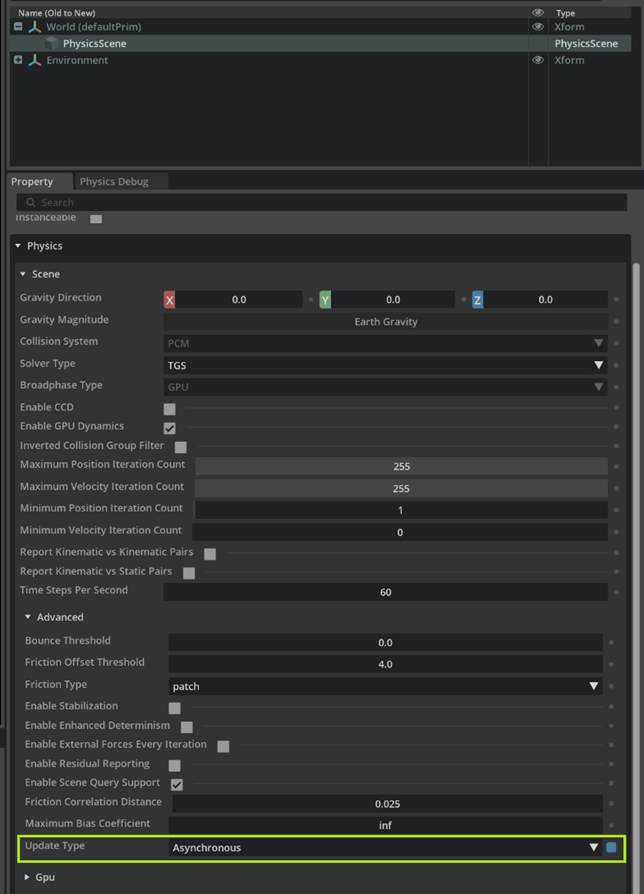Click Maximum Bias Coefficient inf field

pyautogui.click(x=385, y=825)
